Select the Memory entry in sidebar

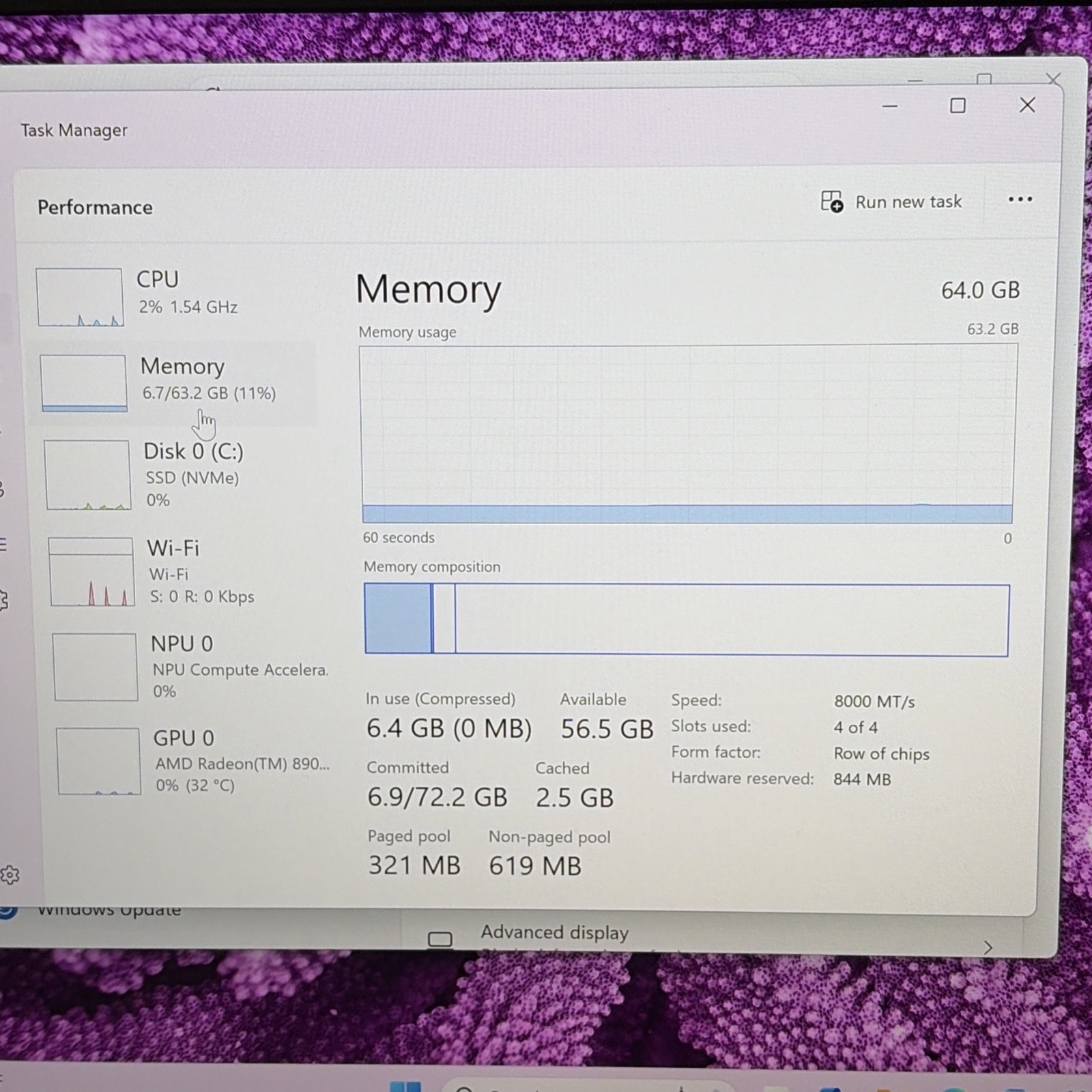[173, 384]
